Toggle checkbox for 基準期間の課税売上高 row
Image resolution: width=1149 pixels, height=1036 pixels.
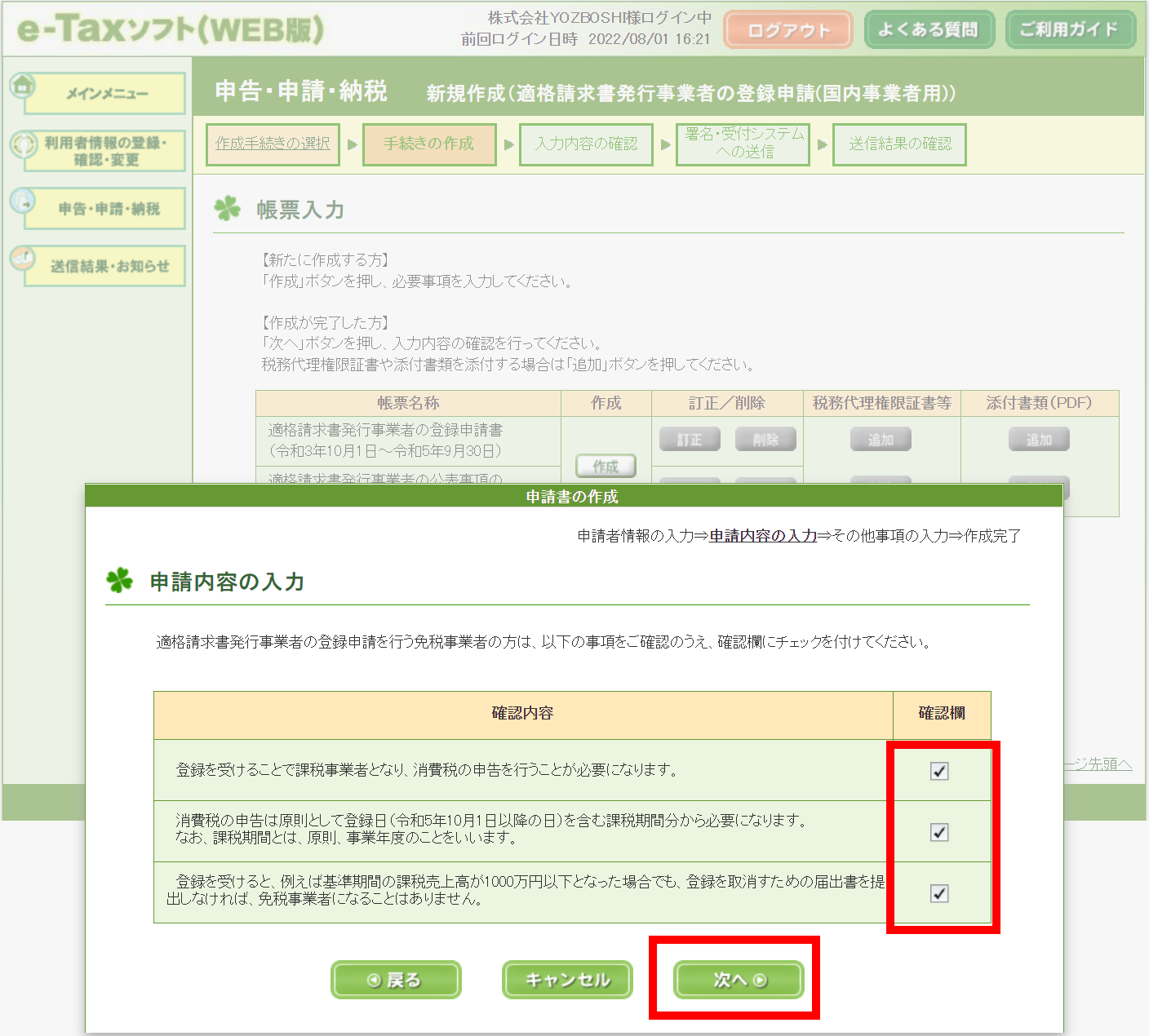pyautogui.click(x=939, y=893)
